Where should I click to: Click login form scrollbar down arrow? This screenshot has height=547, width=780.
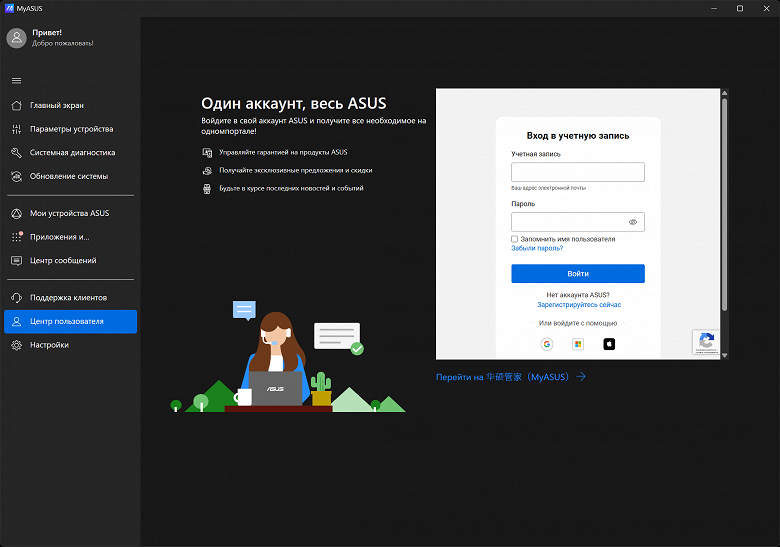coord(724,355)
